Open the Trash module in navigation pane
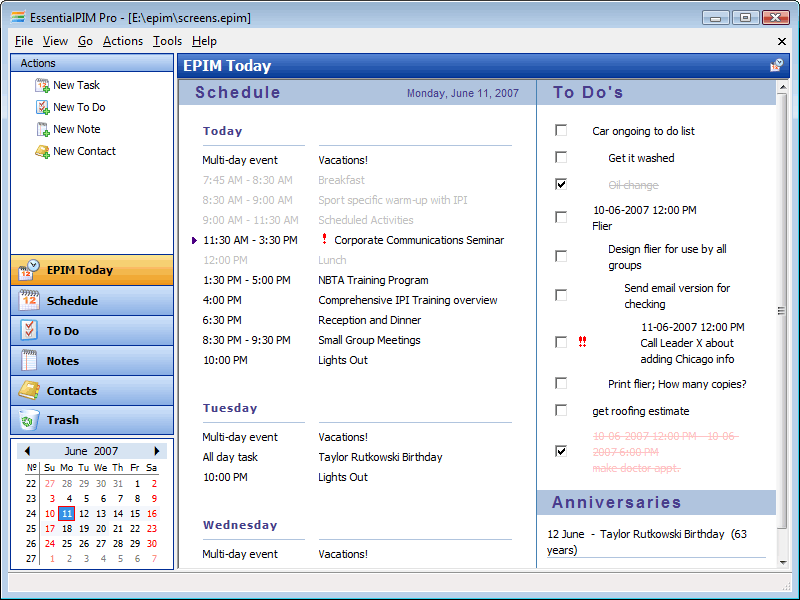 (x=92, y=420)
